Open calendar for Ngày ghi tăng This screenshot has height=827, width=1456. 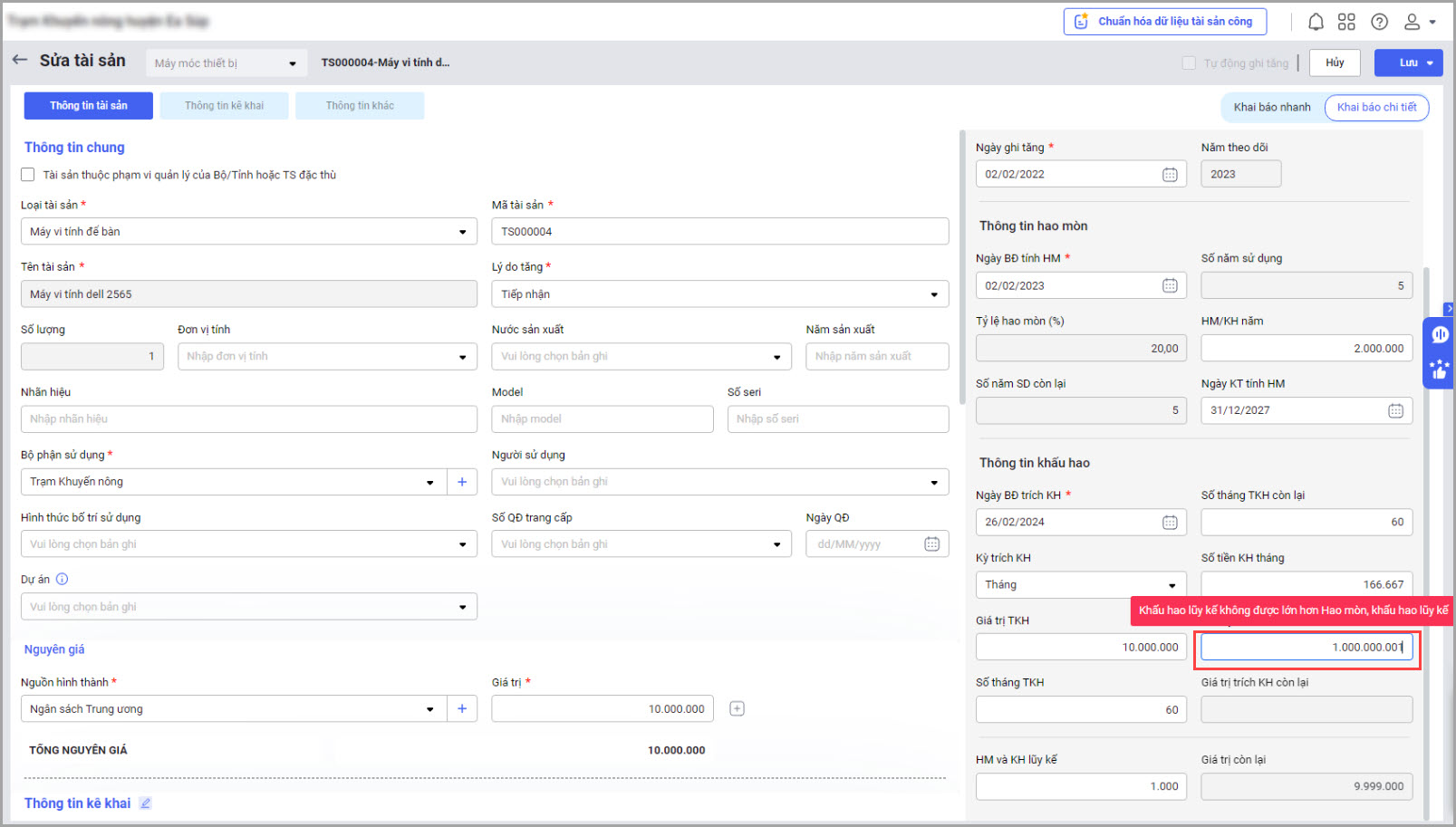(1170, 175)
